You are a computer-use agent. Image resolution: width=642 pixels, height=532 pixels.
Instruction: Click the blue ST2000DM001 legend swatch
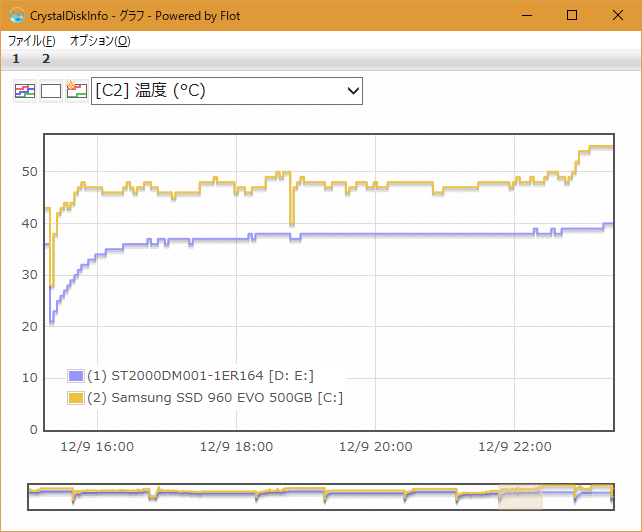[x=76, y=376]
